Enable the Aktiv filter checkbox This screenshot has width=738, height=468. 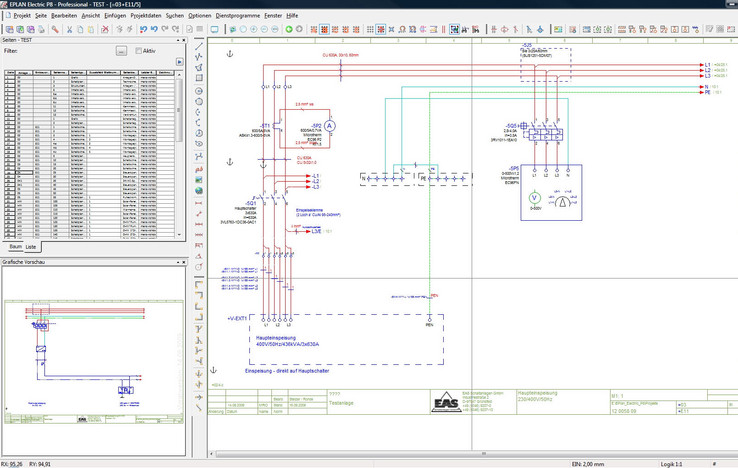pos(139,51)
